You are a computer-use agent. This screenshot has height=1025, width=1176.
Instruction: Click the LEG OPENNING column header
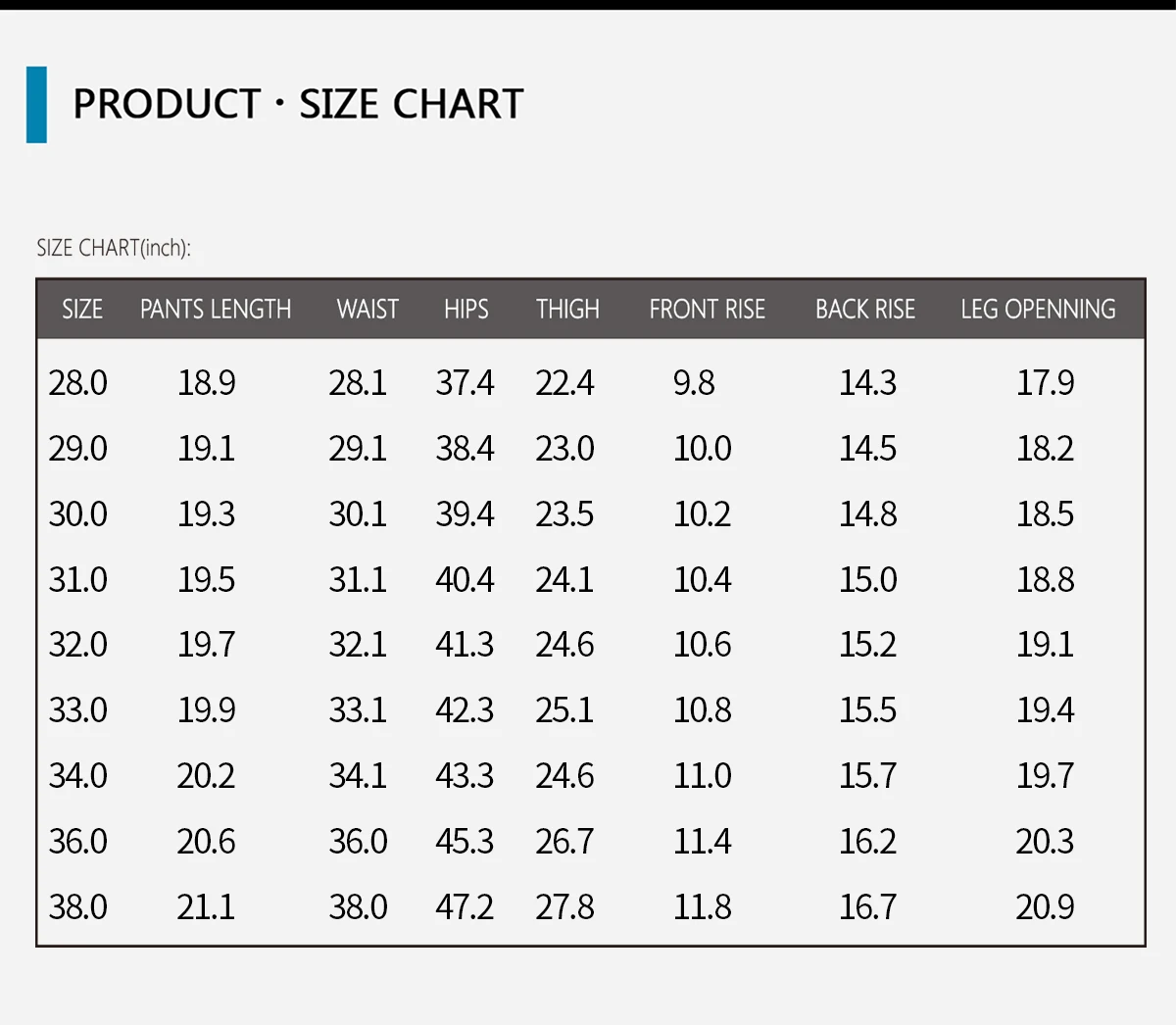click(x=1038, y=310)
